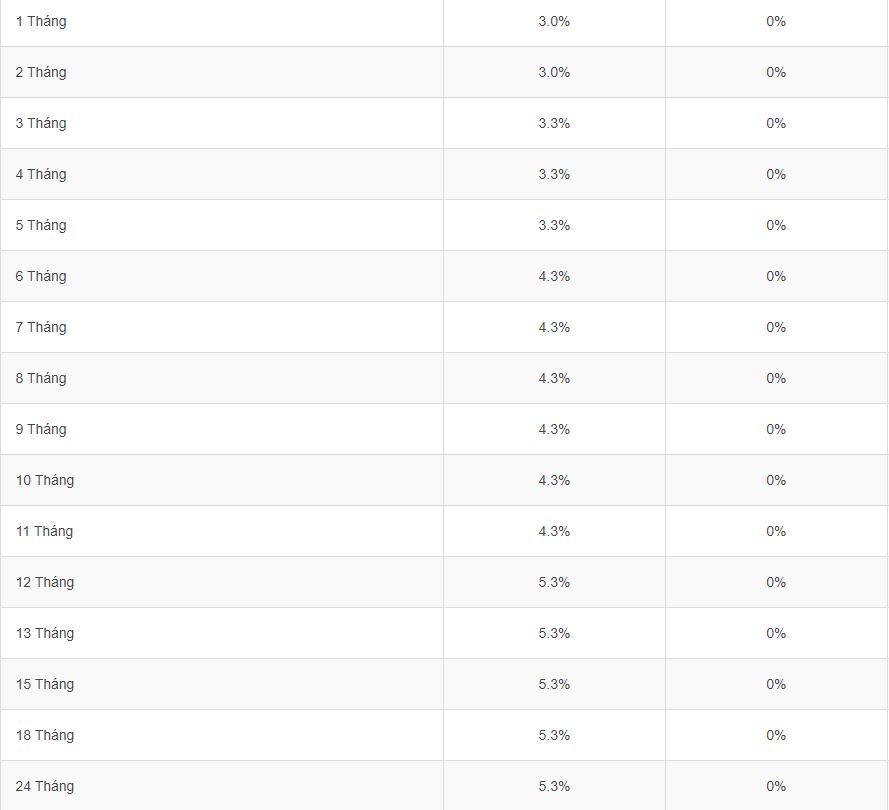Click the 4.3% rate for 10 Tháng
The width and height of the screenshot is (889, 810).
coord(554,480)
